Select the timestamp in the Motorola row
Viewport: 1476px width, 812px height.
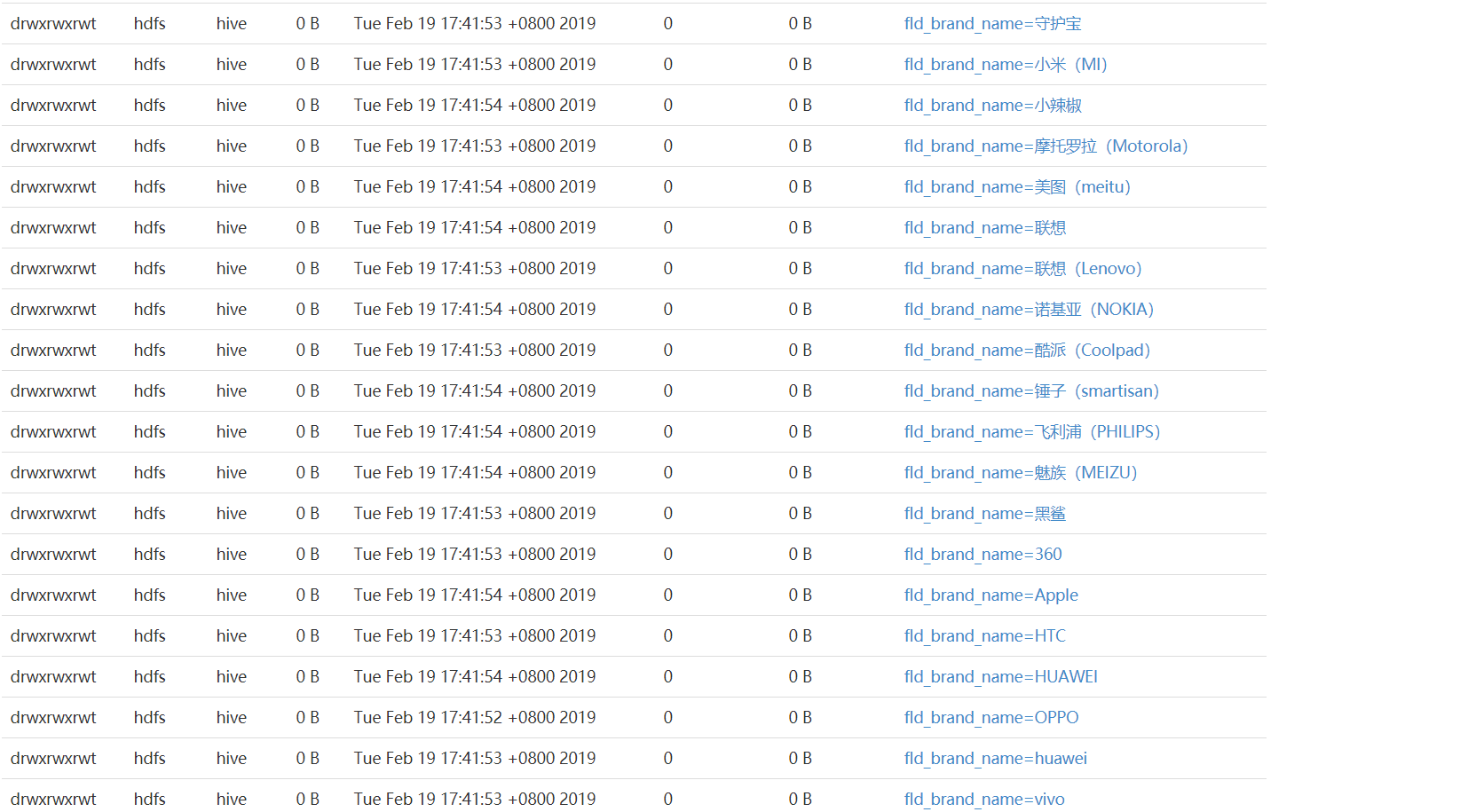475,146
